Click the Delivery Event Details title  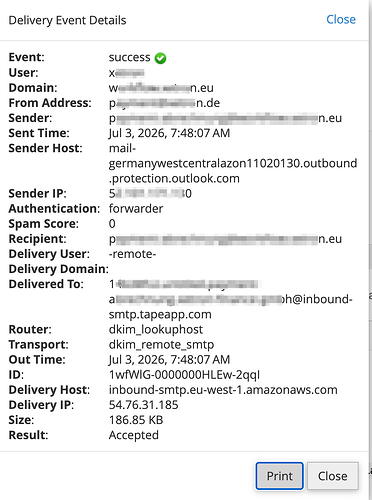[67, 20]
